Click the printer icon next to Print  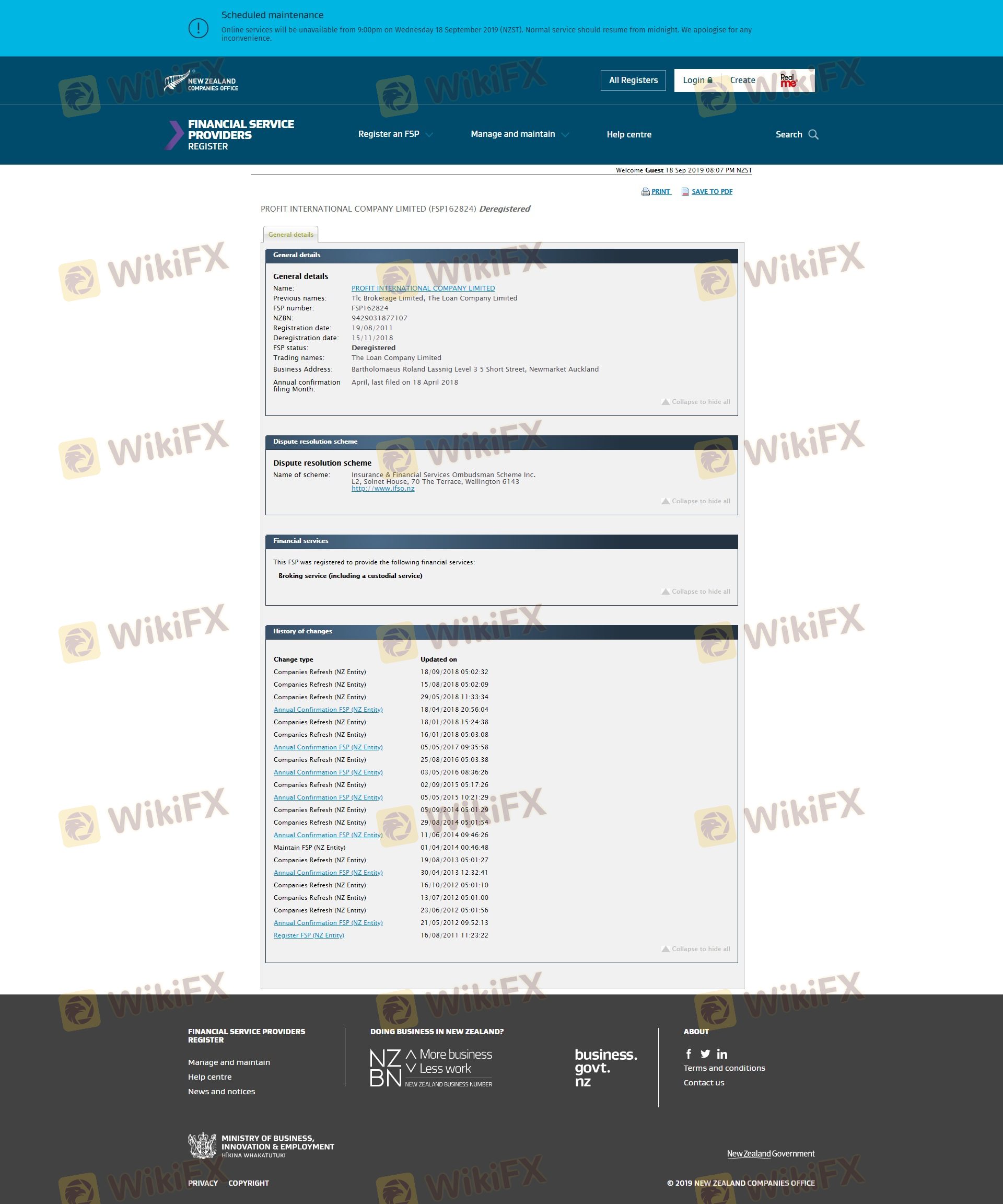click(645, 192)
